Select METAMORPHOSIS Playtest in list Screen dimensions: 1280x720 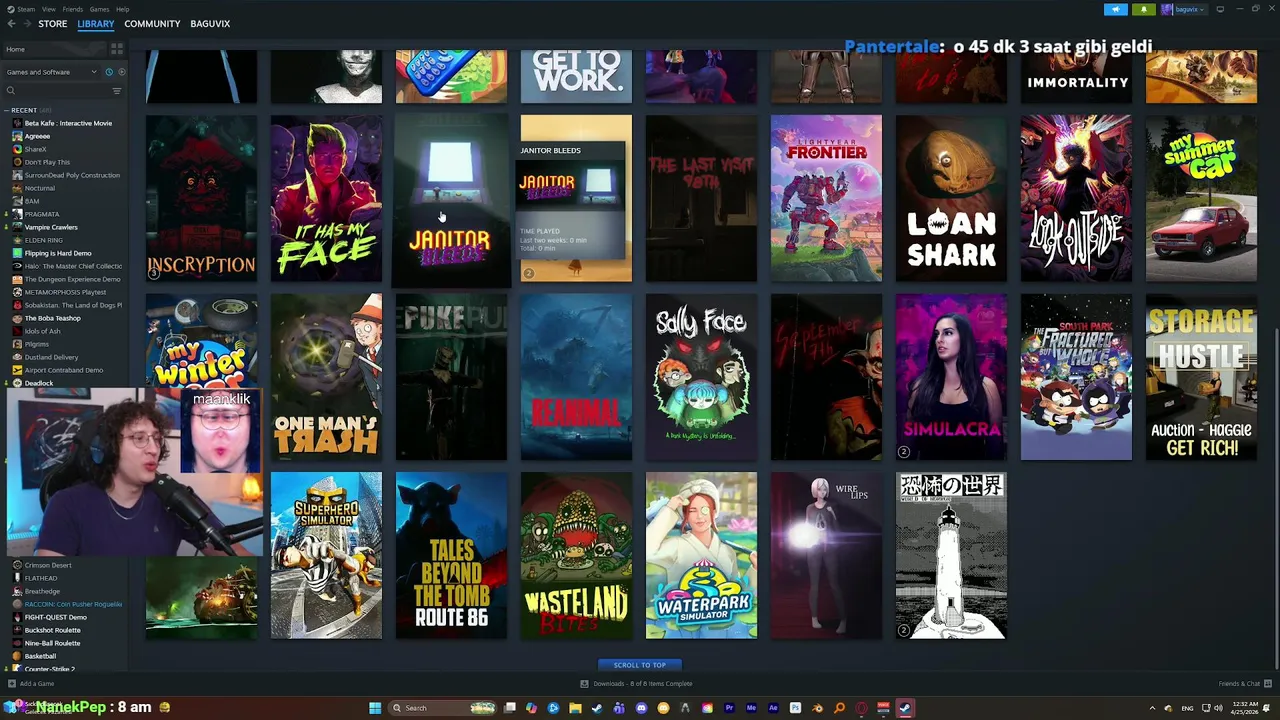[65, 292]
